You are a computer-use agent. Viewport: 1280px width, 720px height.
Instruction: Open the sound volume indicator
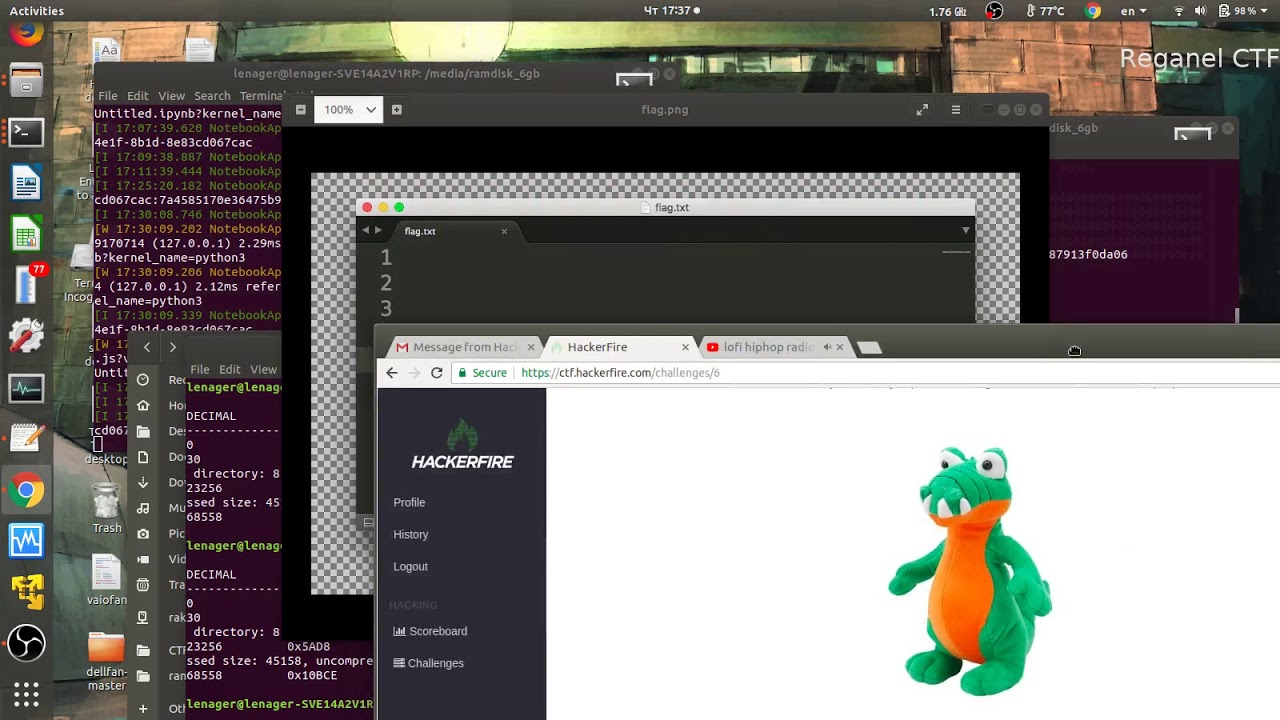click(1200, 11)
